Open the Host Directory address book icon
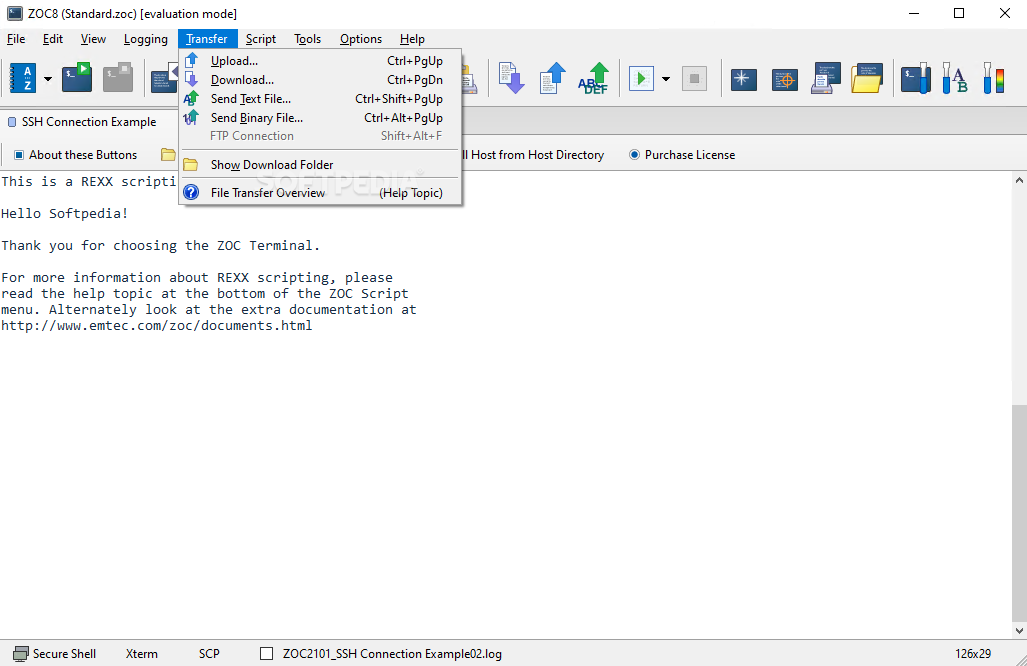1027x666 pixels. [x=23, y=79]
